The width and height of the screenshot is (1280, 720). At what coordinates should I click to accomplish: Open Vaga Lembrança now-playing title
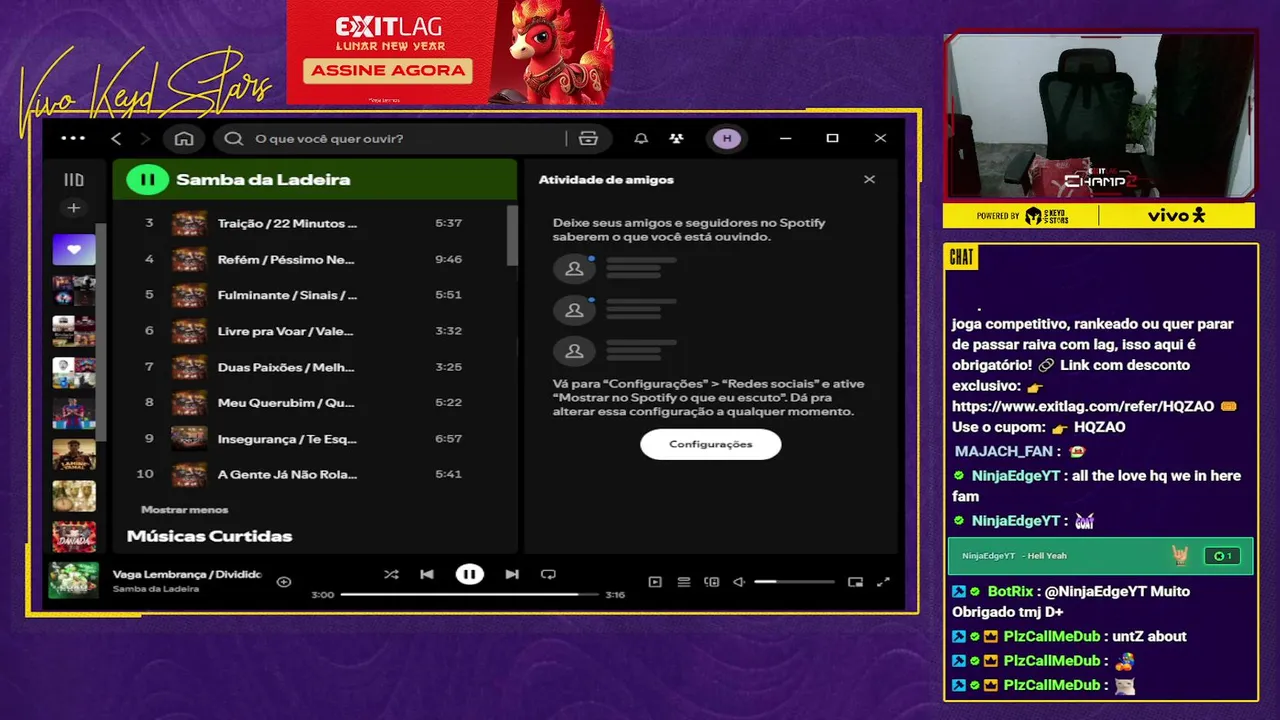click(187, 574)
